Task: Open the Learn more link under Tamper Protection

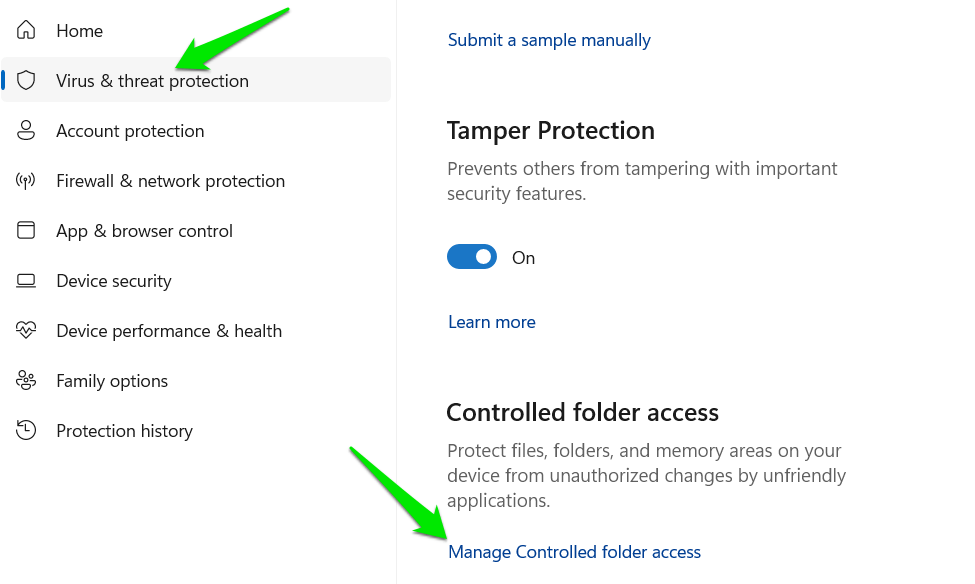Action: 491,321
